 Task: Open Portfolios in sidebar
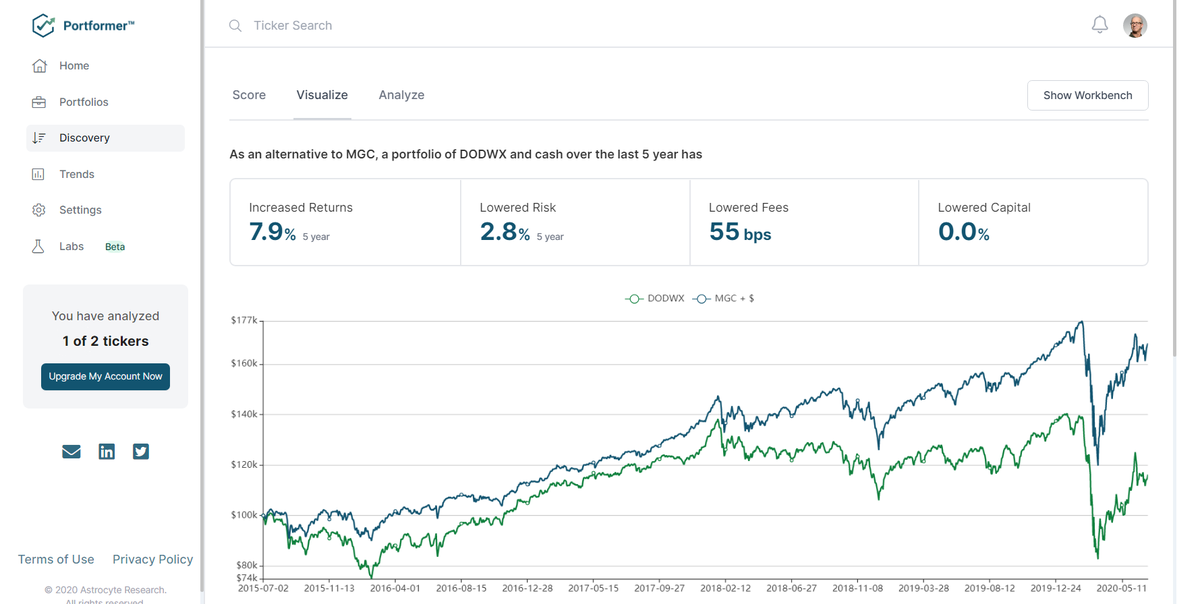84,102
